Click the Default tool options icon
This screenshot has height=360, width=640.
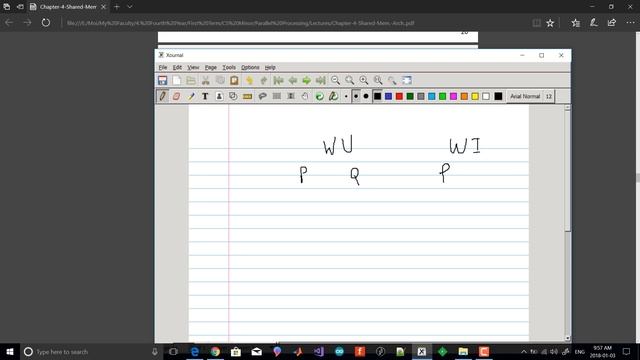(x=320, y=96)
